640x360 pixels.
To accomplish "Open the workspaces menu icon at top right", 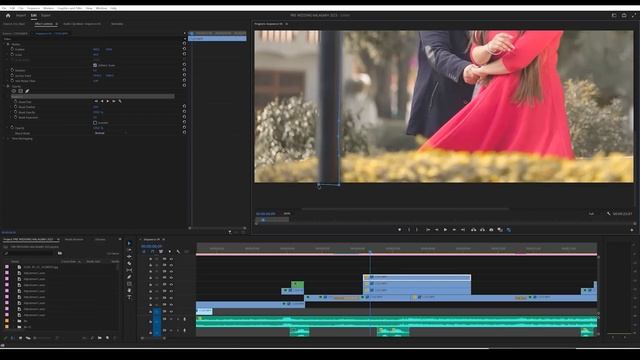I will pos(614,16).
